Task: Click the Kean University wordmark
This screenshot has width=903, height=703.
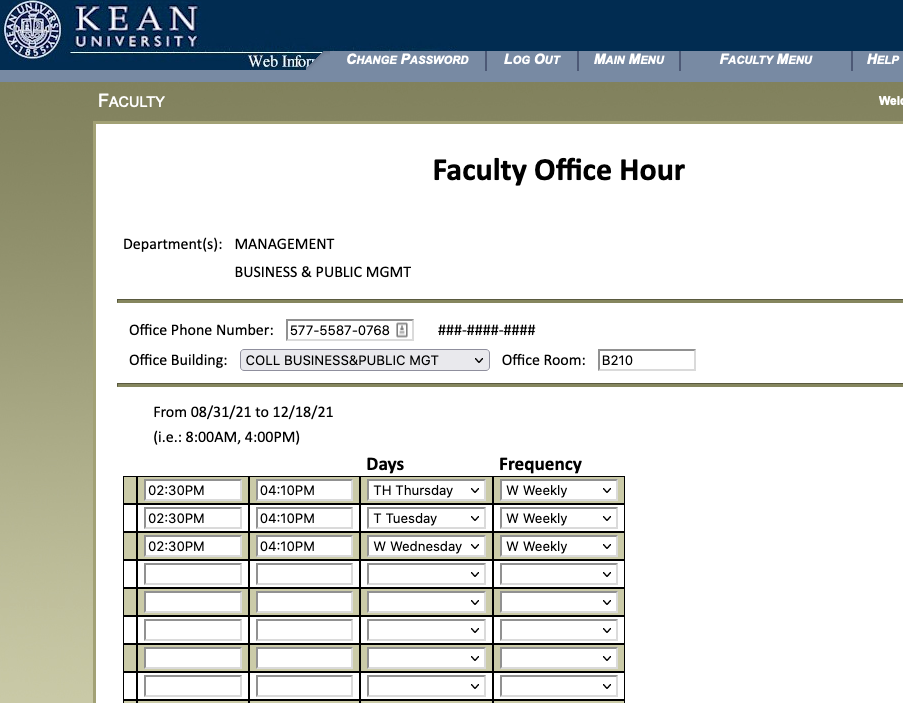Action: (x=136, y=26)
